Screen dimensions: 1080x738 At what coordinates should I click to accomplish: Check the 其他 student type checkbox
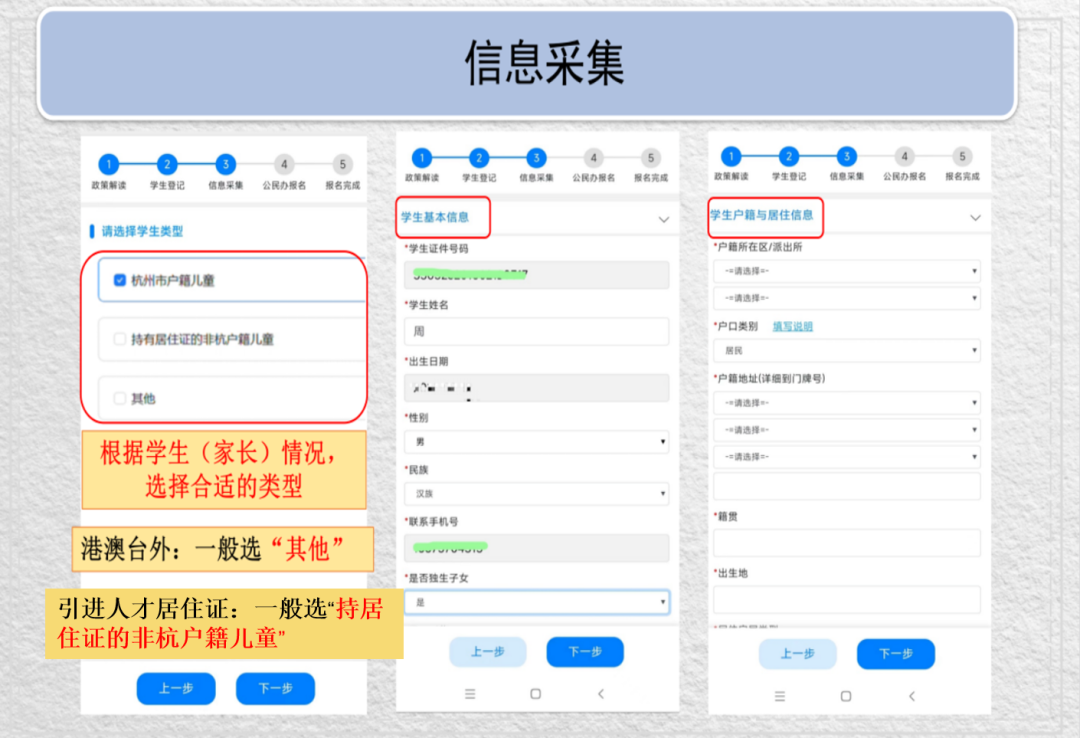[120, 398]
